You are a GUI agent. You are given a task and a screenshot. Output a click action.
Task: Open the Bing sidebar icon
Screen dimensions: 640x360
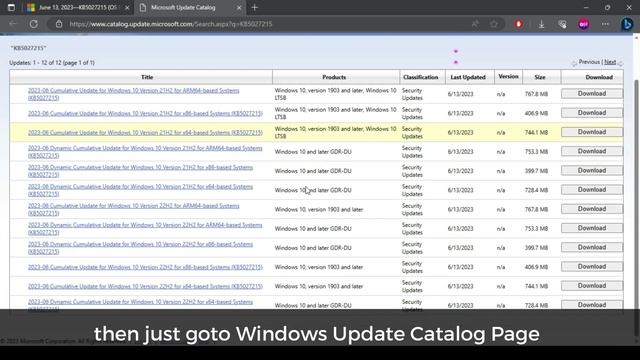click(x=627, y=24)
